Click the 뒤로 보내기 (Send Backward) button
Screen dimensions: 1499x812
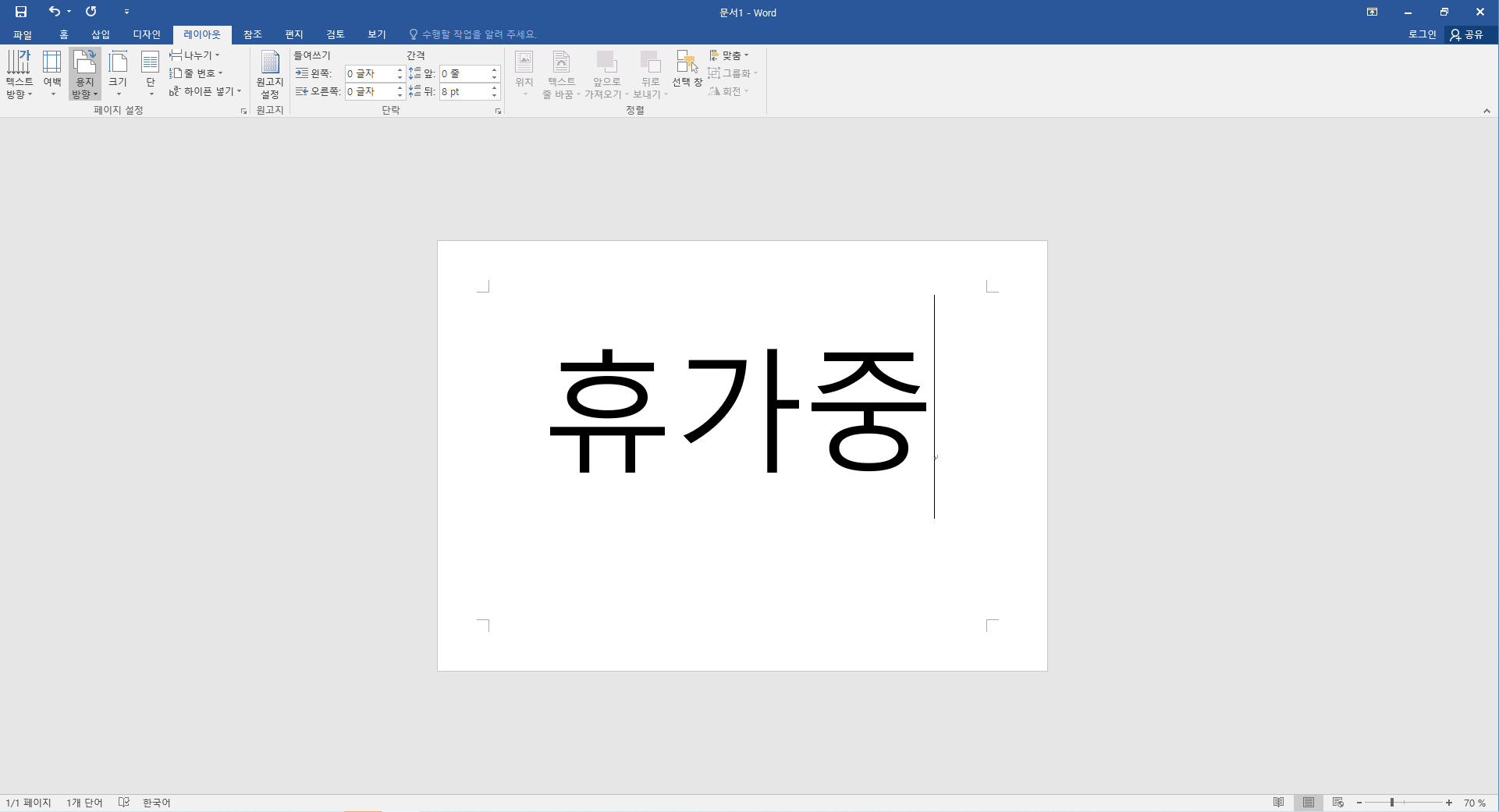pos(650,74)
